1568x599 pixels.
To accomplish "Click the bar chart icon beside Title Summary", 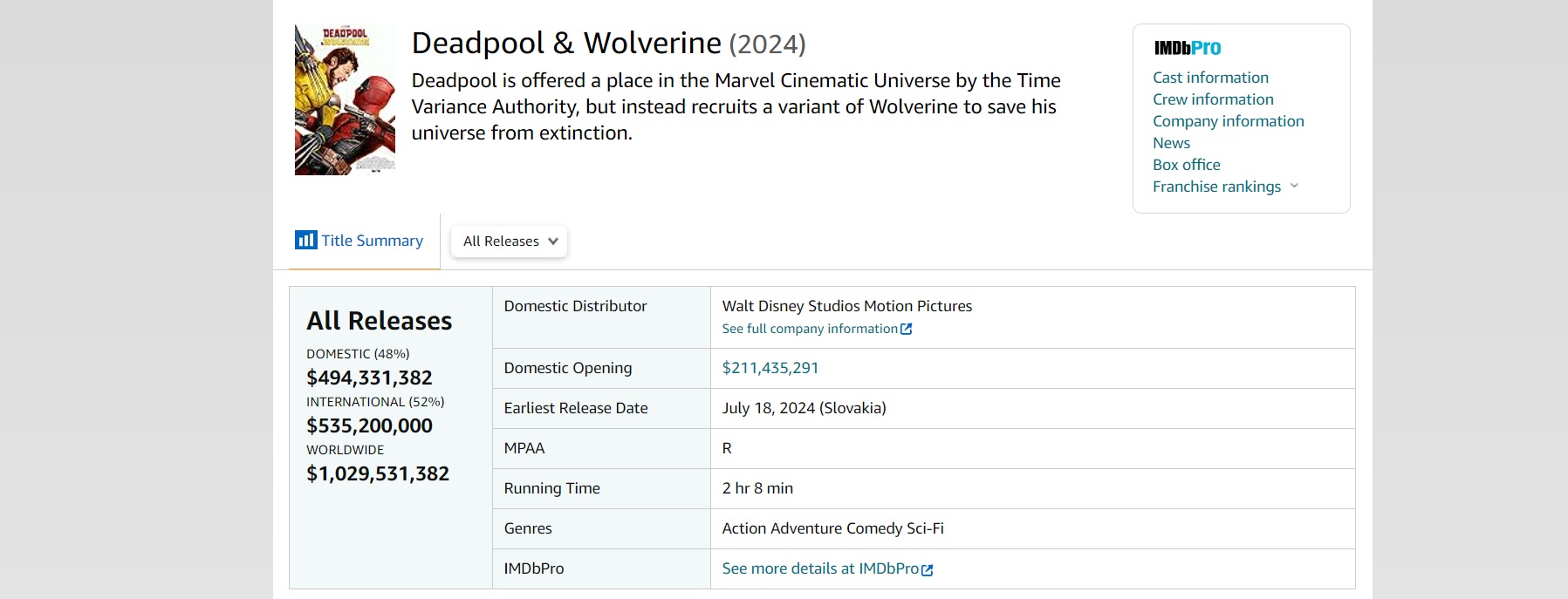I will [x=305, y=240].
